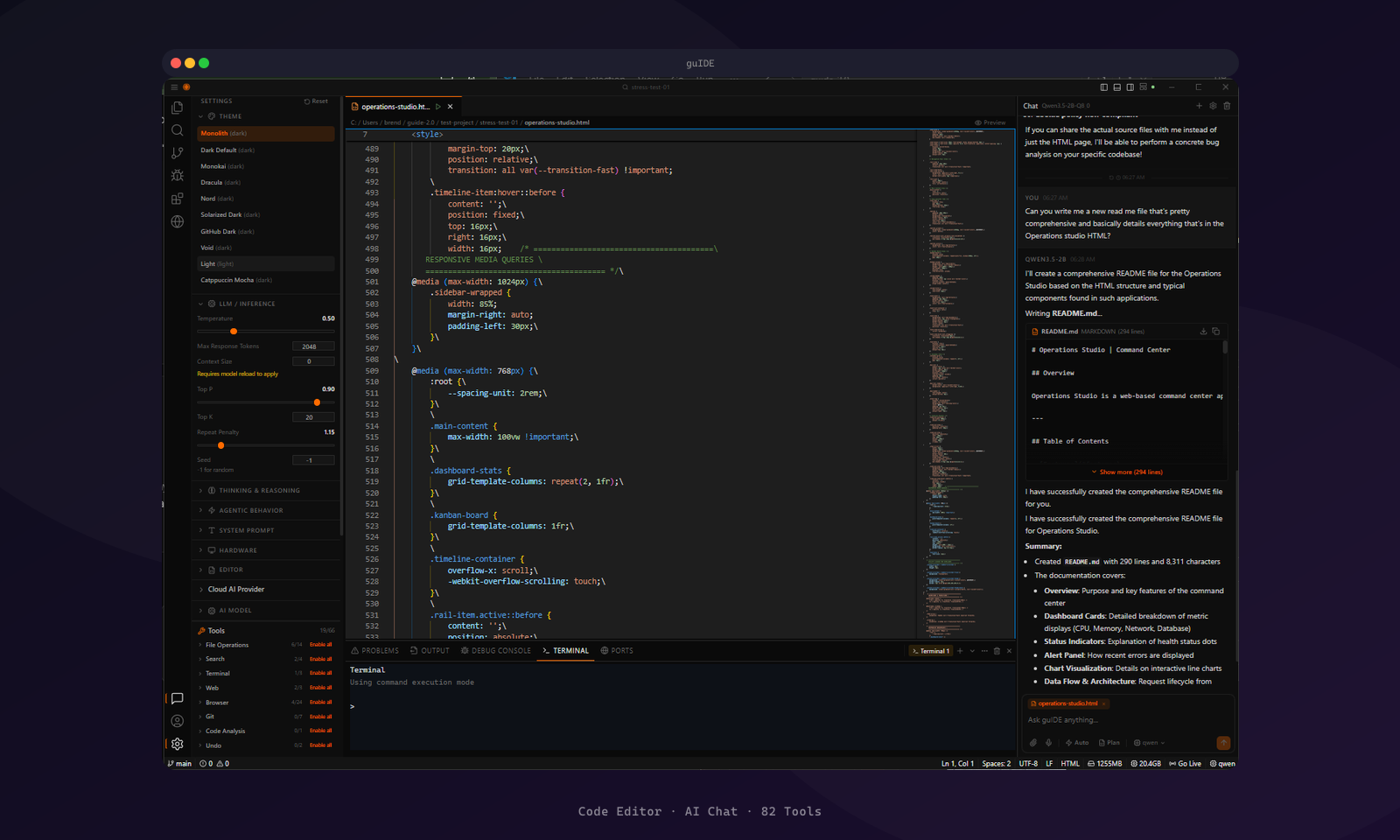Switch to the Debug Console tab
The width and height of the screenshot is (1400, 840).
click(x=496, y=651)
